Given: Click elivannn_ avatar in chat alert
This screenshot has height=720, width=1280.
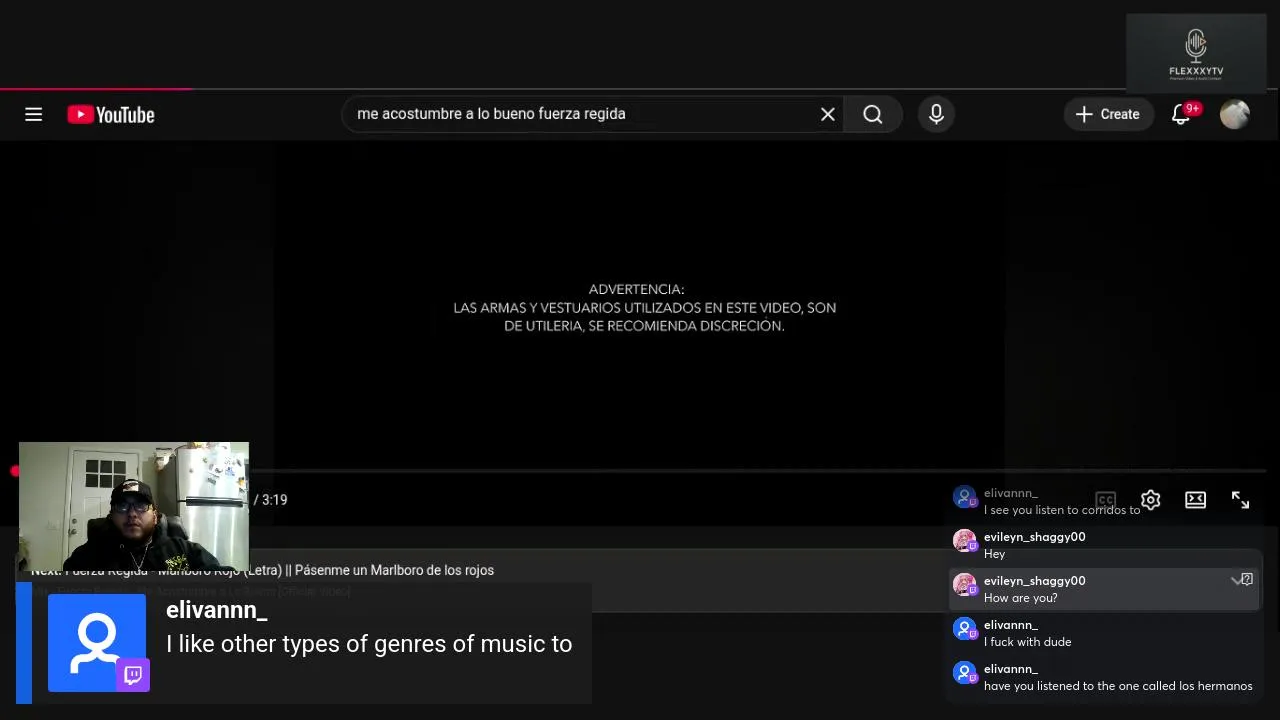Looking at the screenshot, I should point(97,642).
